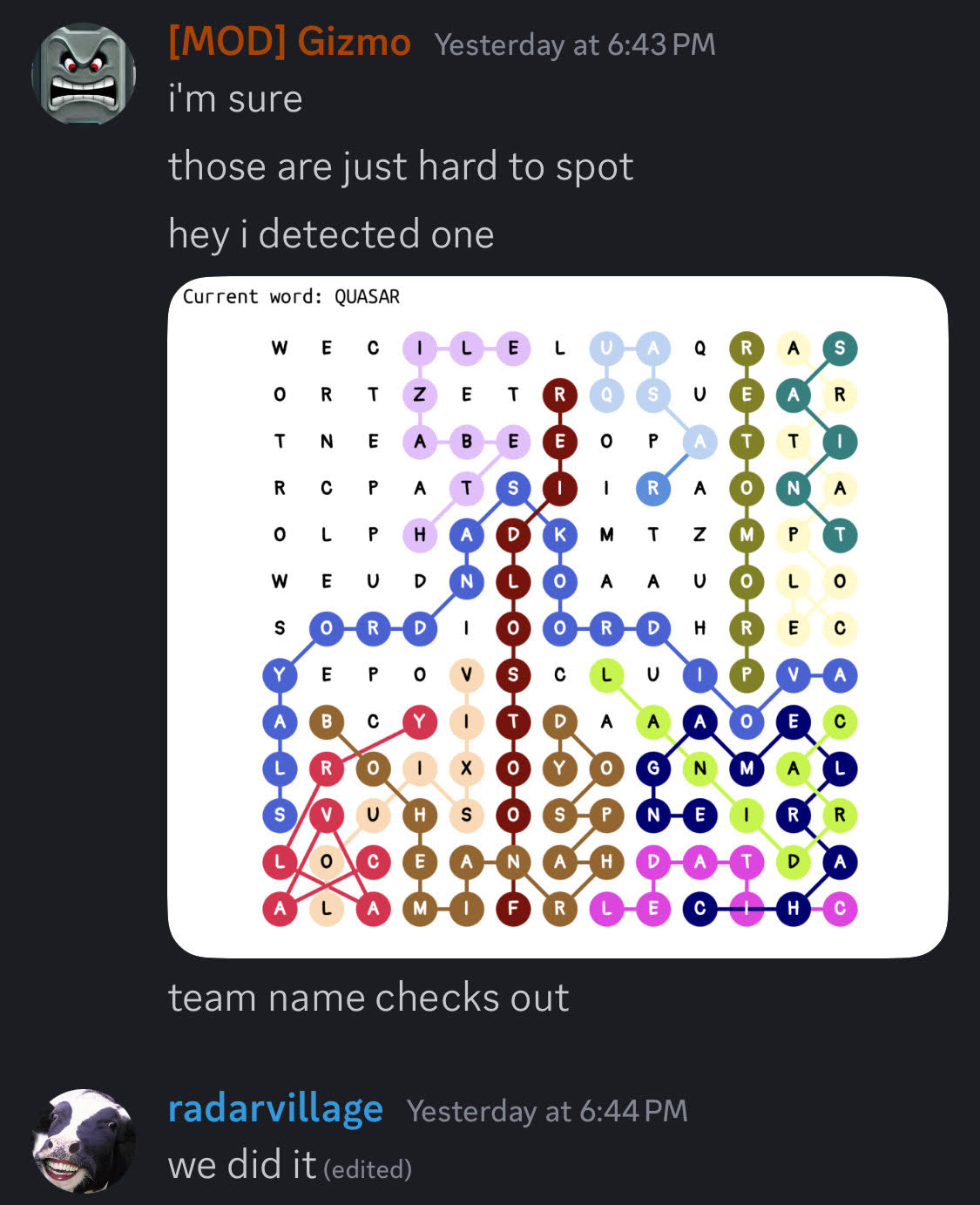The image size is (980, 1205).
Task: Select the 'team name checks out' message
Action: [x=368, y=998]
